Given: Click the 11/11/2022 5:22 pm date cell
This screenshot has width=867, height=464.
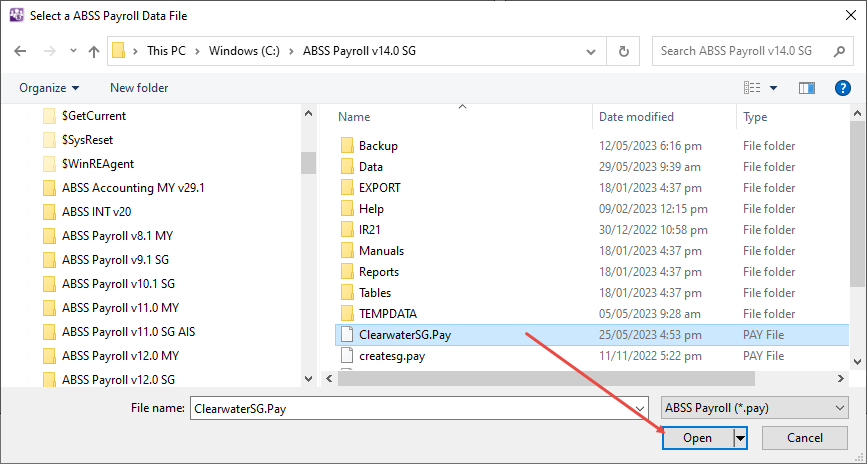Looking at the screenshot, I should [650, 356].
